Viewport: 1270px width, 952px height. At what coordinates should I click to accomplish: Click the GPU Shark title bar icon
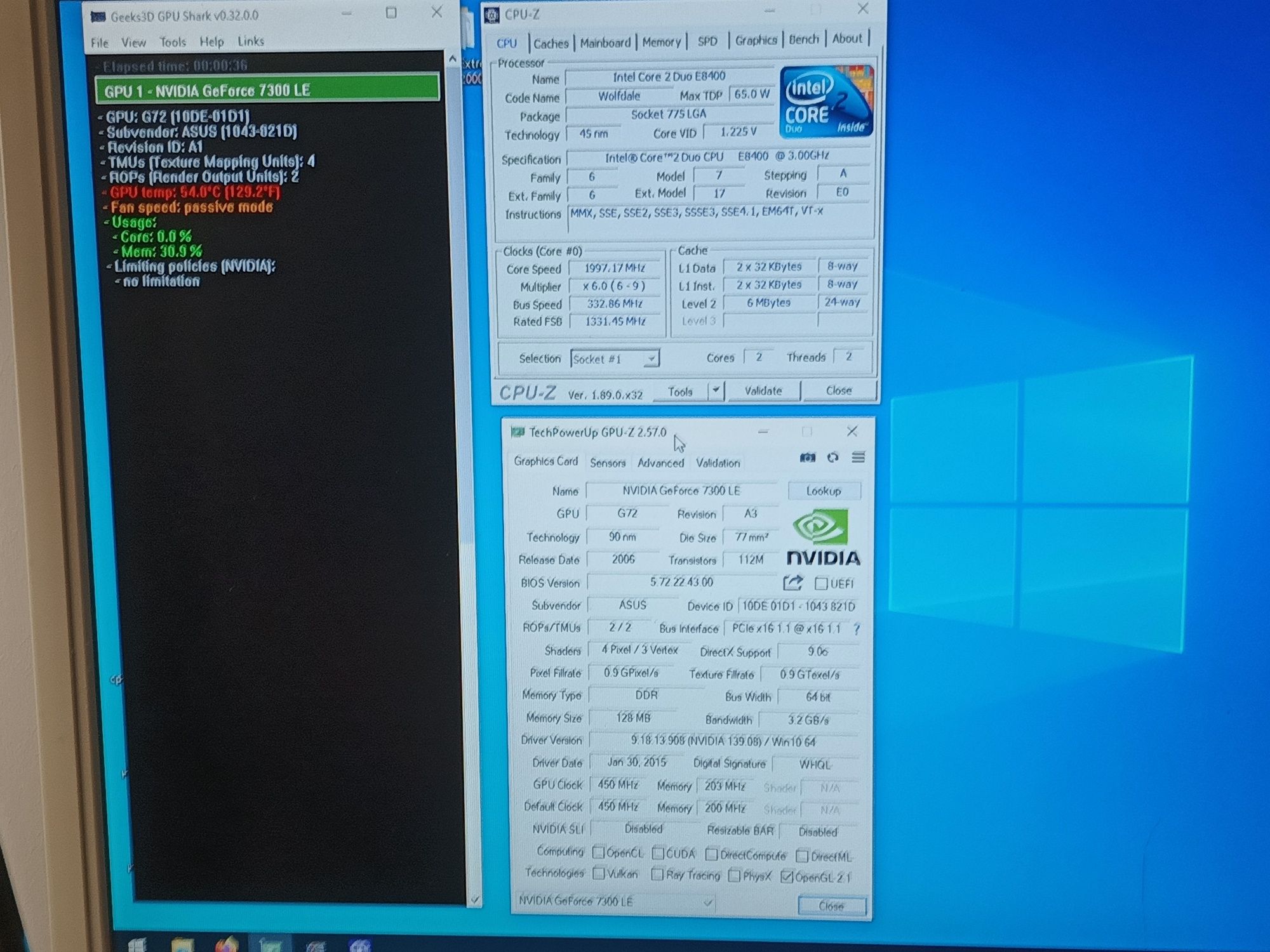[x=98, y=17]
